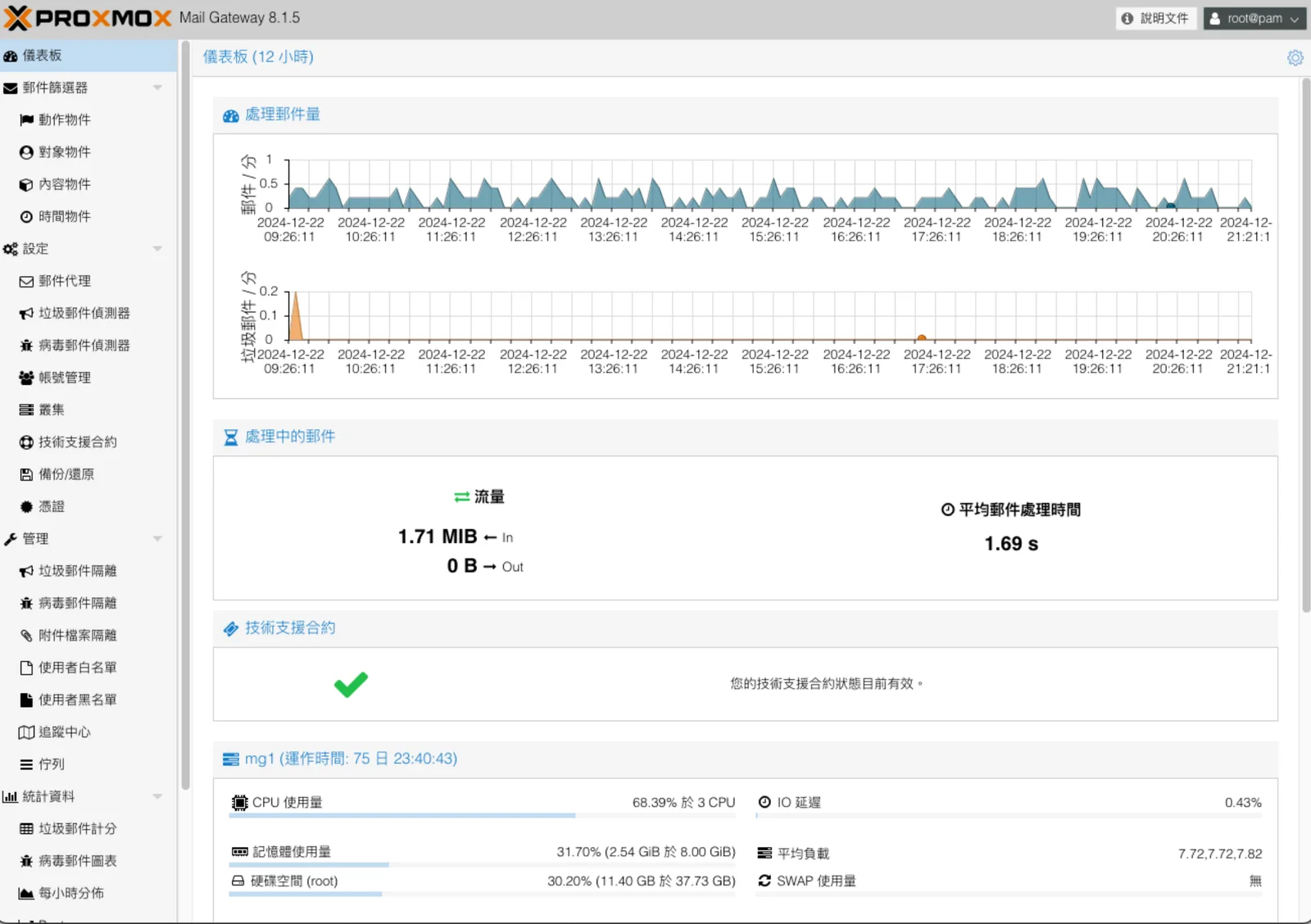This screenshot has width=1311, height=924.
Task: Click the 時間物件 clock icon
Action: [x=26, y=217]
